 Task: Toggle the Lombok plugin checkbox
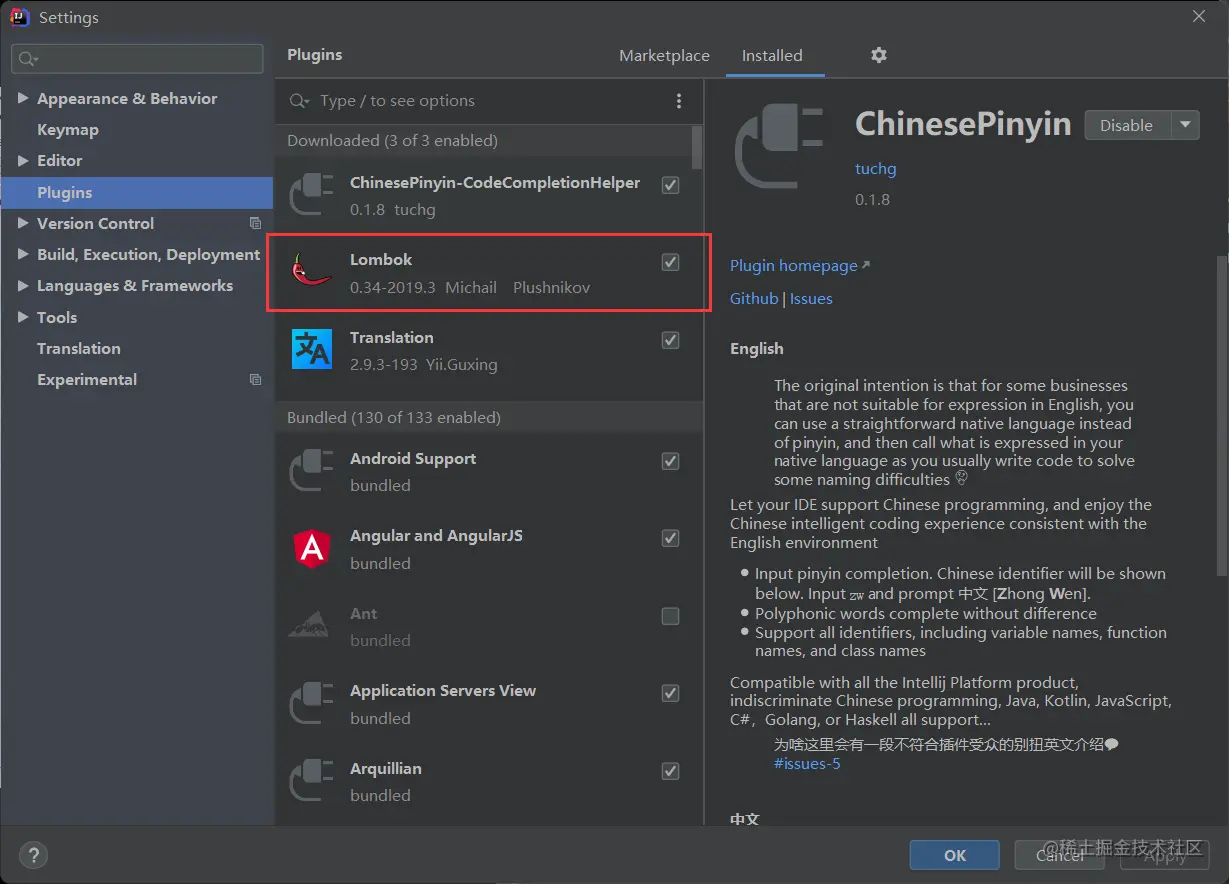[x=671, y=262]
